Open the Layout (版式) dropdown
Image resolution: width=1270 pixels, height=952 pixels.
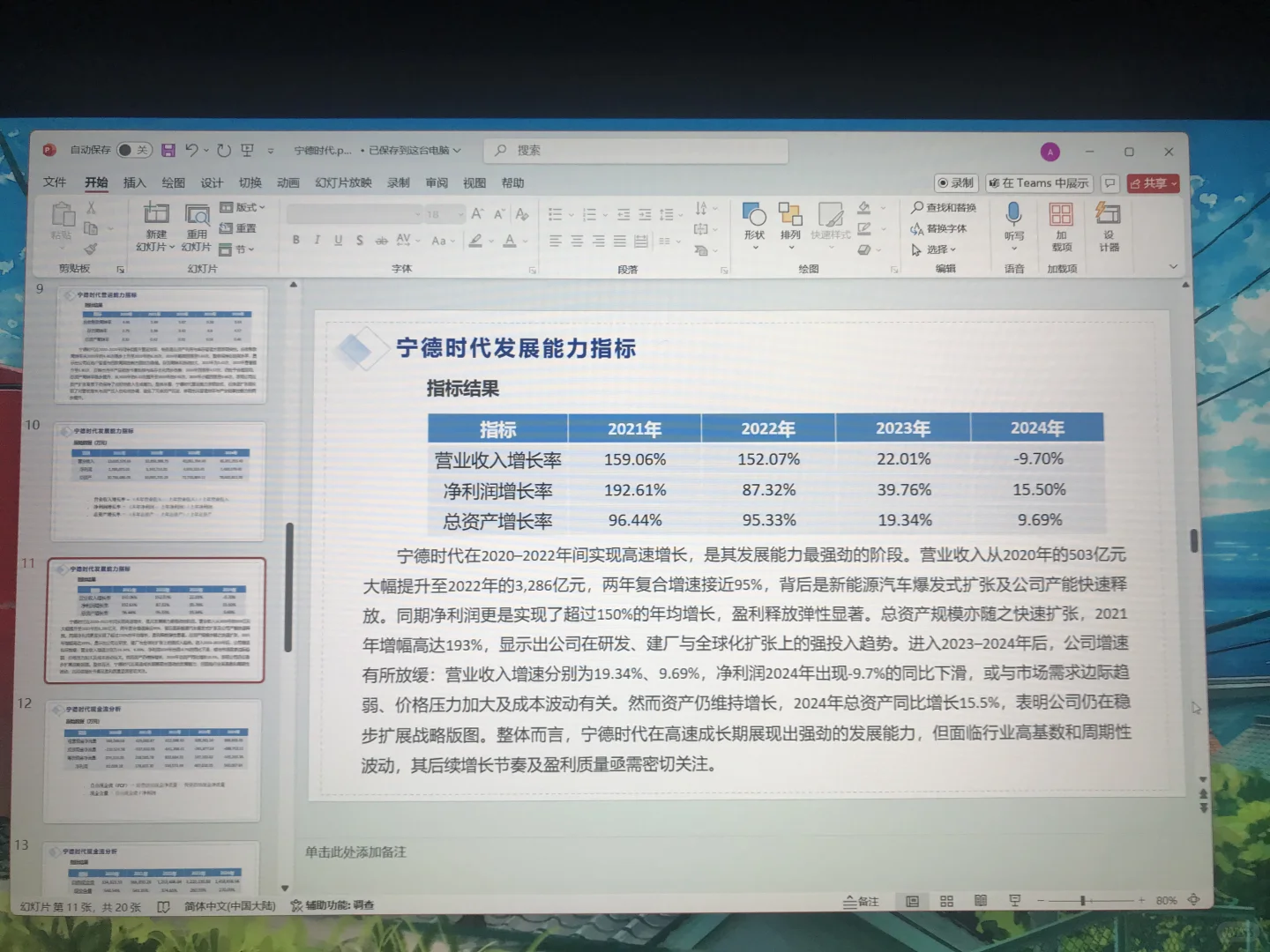[243, 207]
